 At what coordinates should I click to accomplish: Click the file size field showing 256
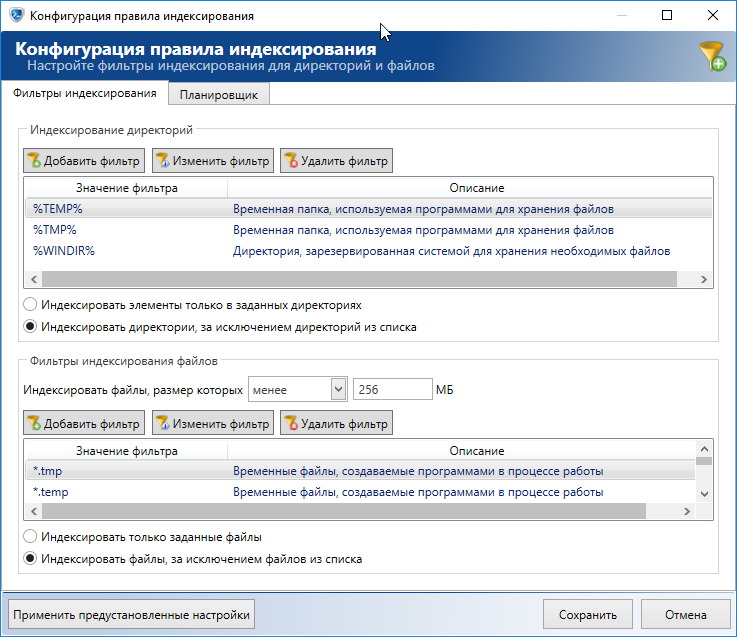(x=391, y=388)
